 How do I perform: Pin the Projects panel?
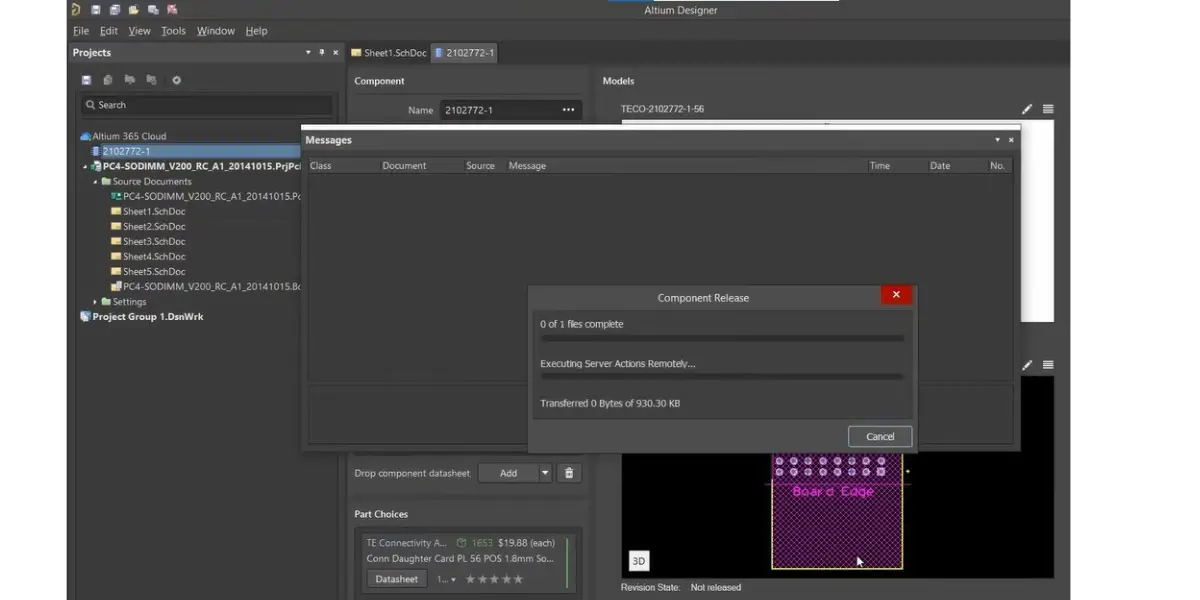pyautogui.click(x=322, y=52)
